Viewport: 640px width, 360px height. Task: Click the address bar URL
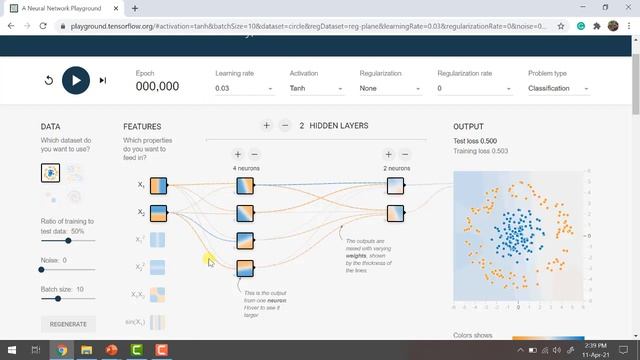tap(308, 26)
